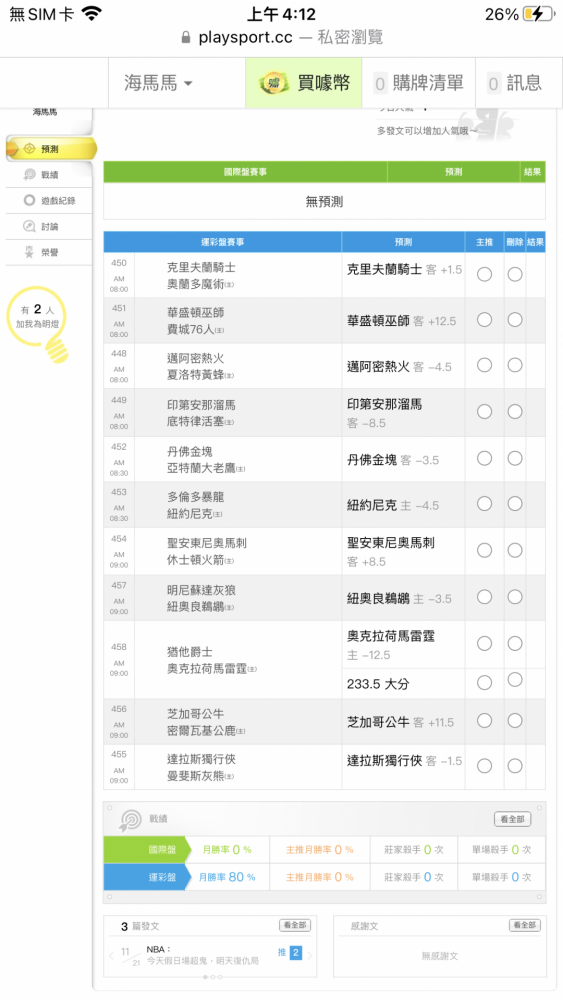
Task: Click the post carousel pagination dots
Action: pyautogui.click(x=212, y=977)
